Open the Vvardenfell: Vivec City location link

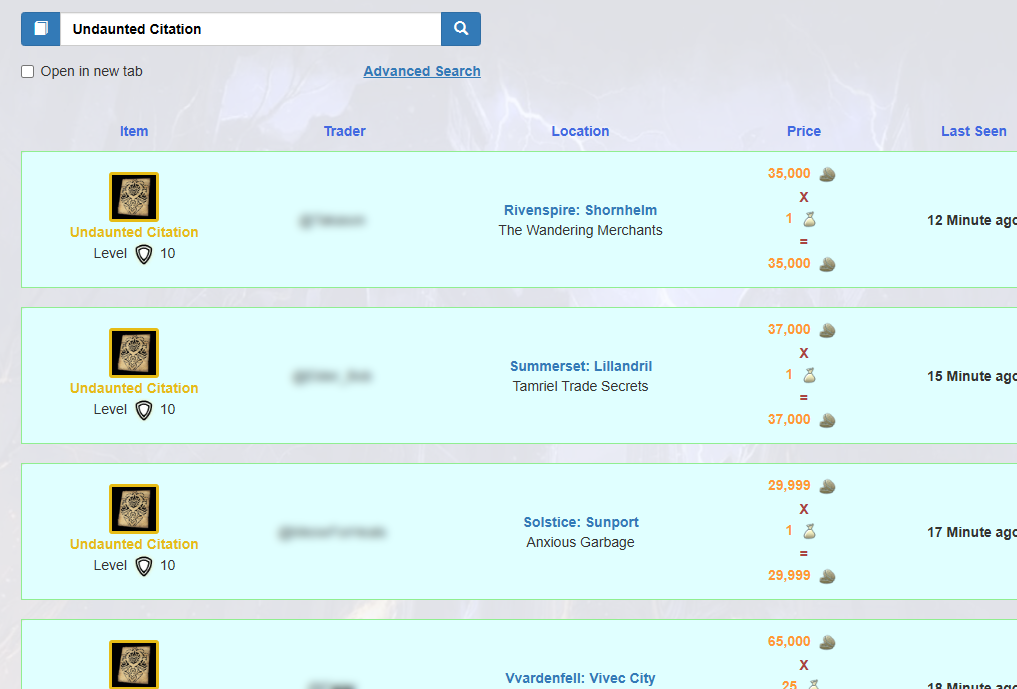click(x=580, y=678)
